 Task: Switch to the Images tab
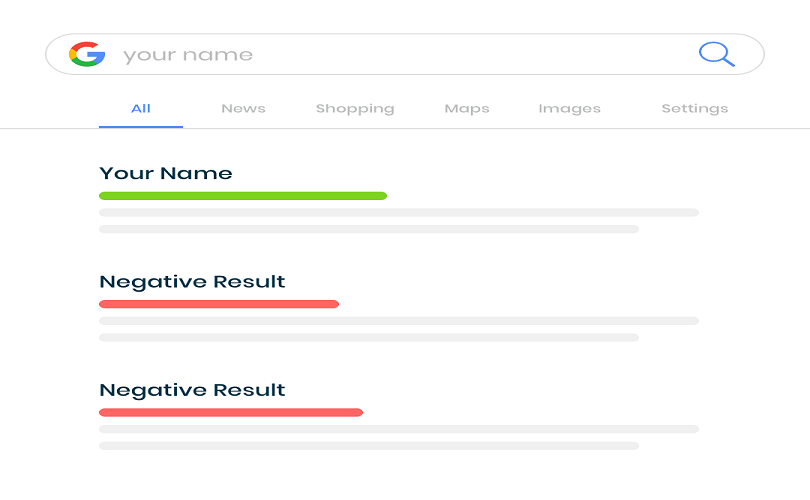[569, 108]
